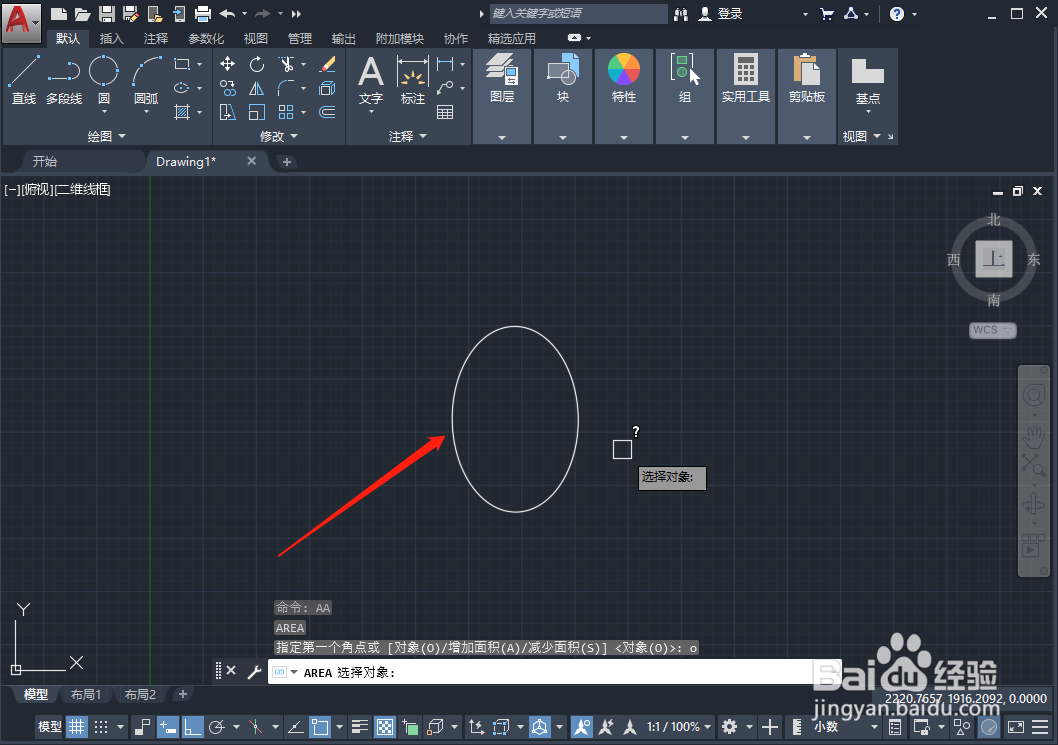Expand the Draw (绘图) panel dropdown
Image resolution: width=1058 pixels, height=745 pixels.
coord(107,136)
